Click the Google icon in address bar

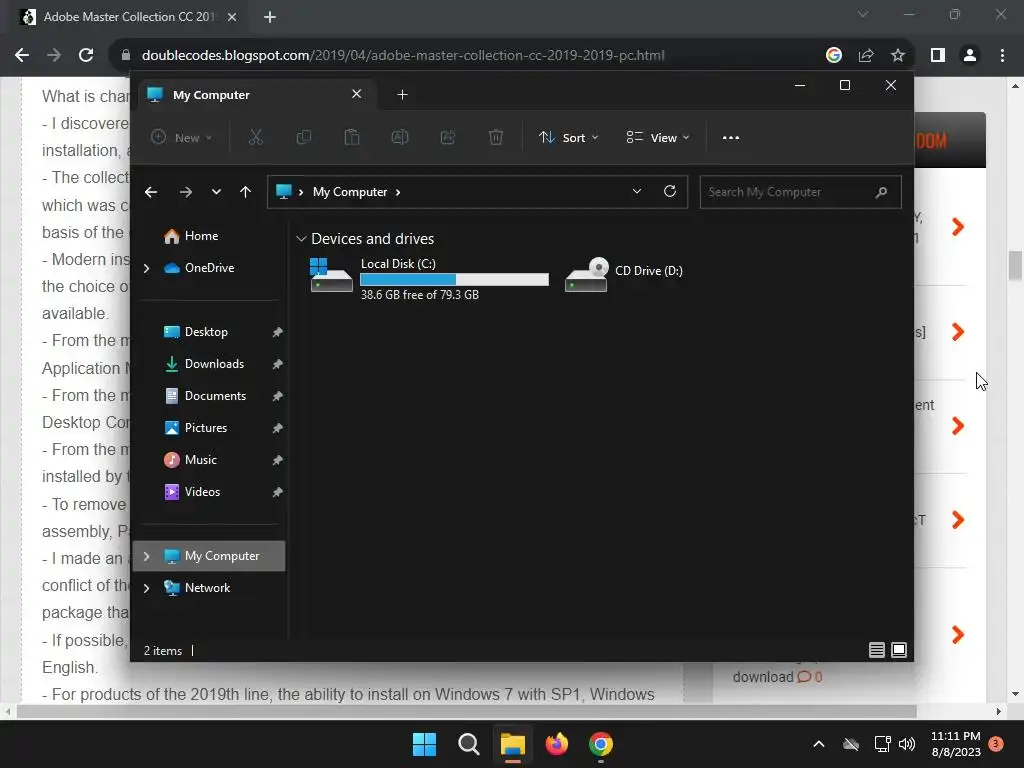point(834,56)
